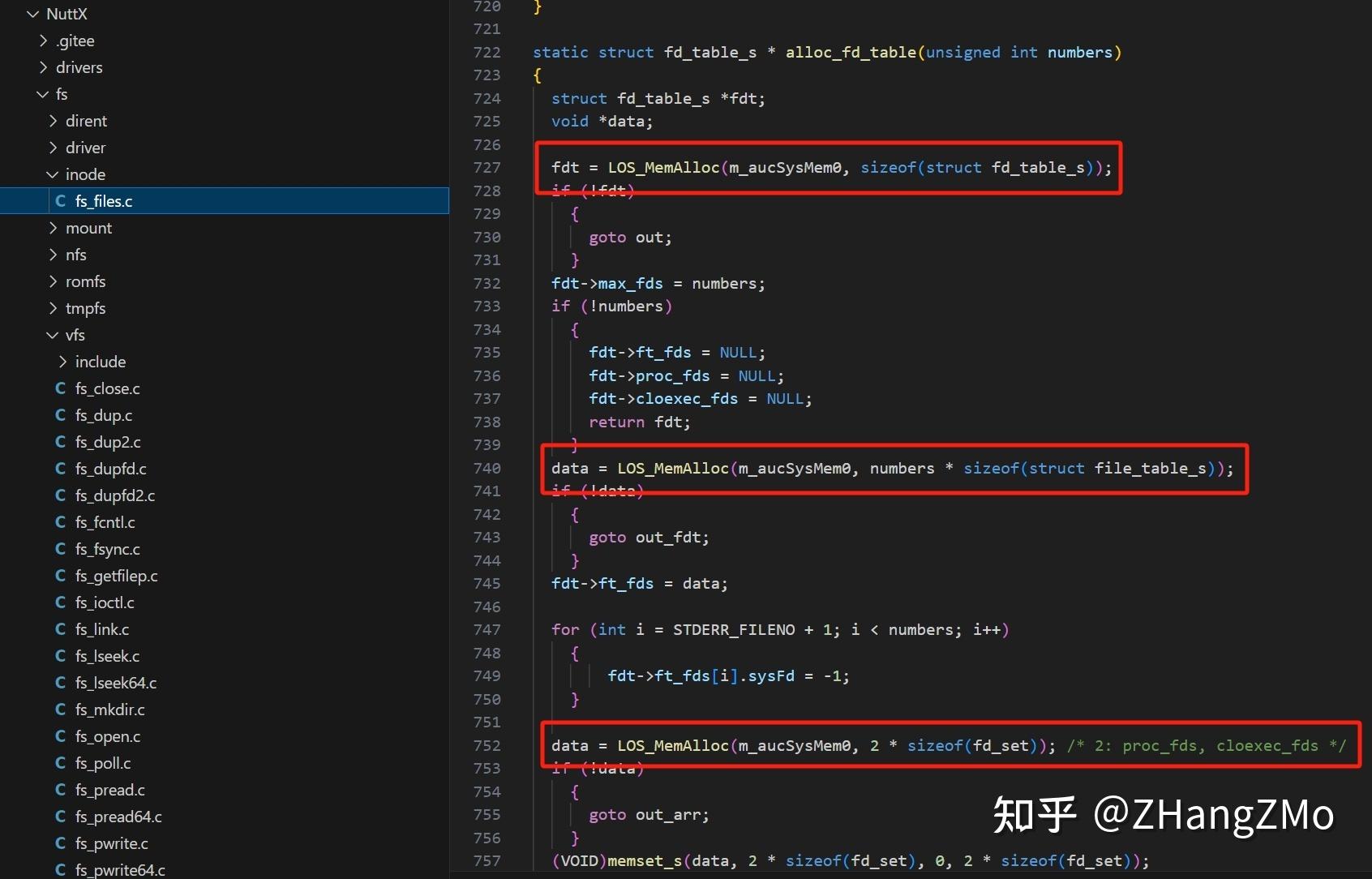The width and height of the screenshot is (1372, 879).
Task: Collapse the fs folder
Action: point(43,94)
